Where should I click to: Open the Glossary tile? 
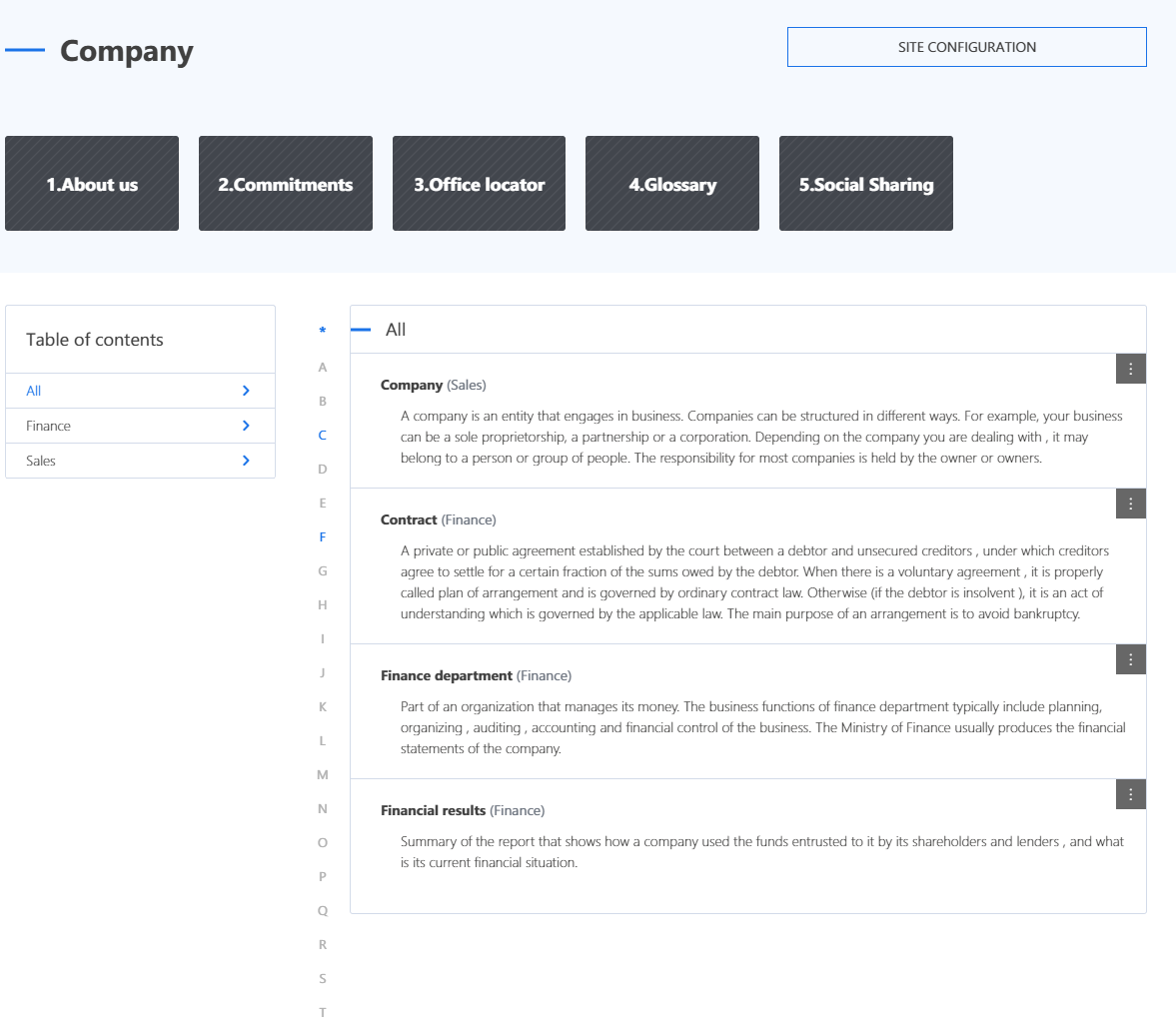coord(672,183)
